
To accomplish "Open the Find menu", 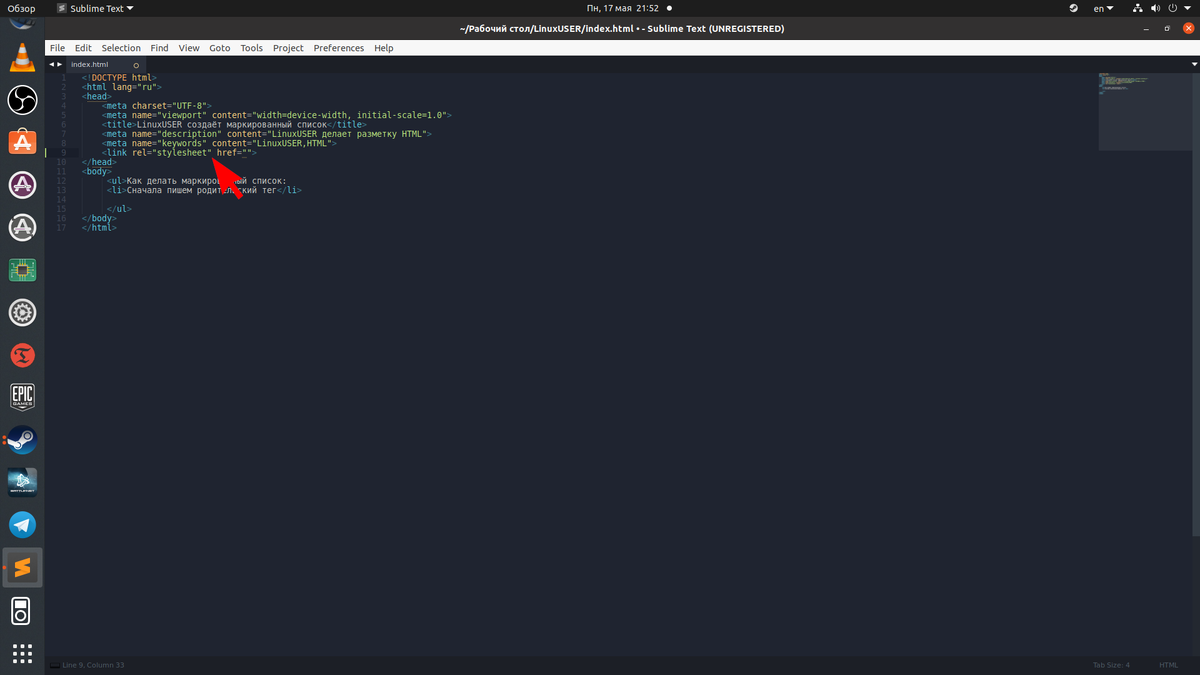I will 160,48.
